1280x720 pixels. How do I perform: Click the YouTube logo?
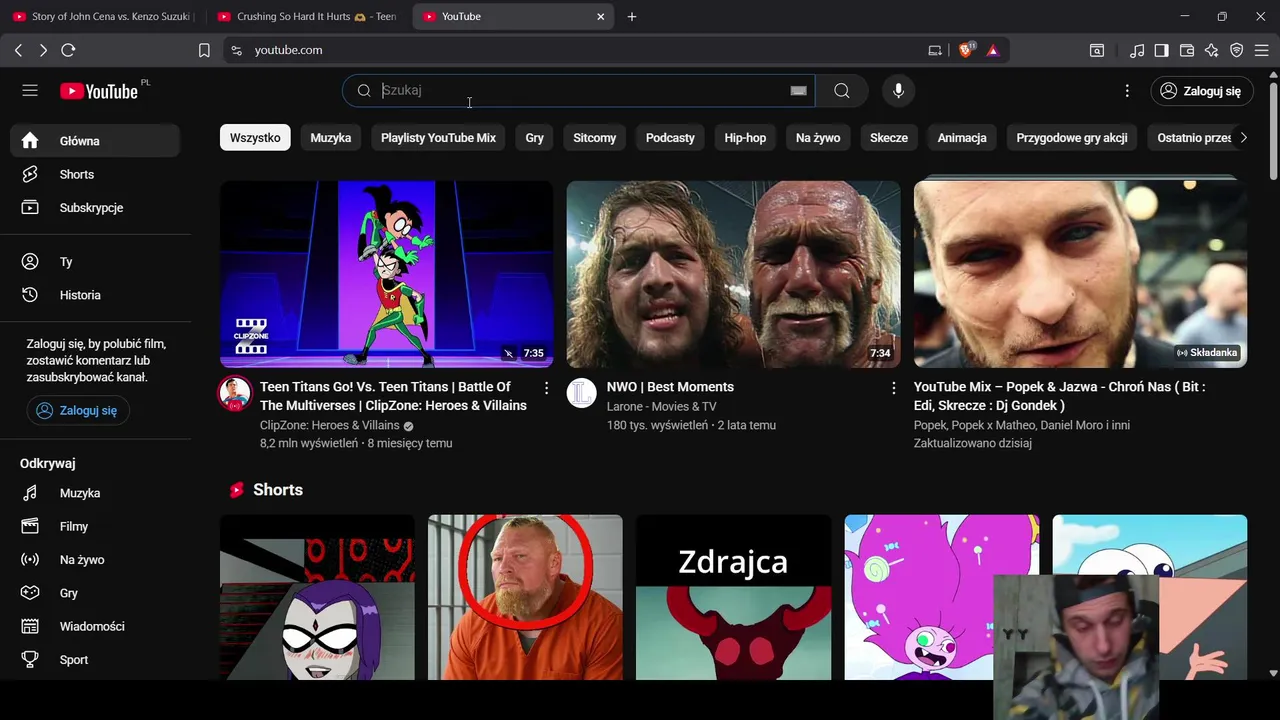[x=98, y=91]
